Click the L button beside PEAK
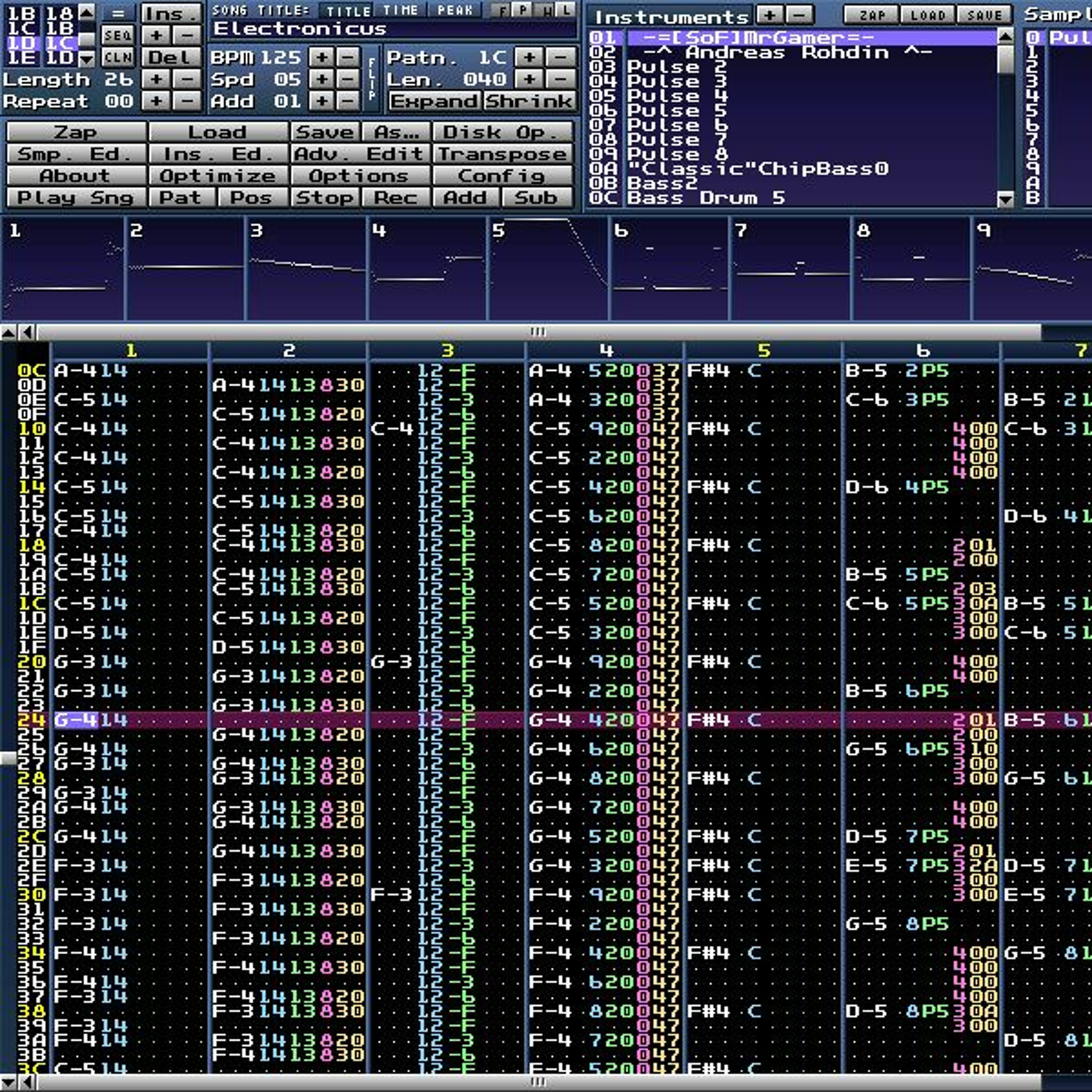Screen dimensions: 1092x1092 coord(566,10)
